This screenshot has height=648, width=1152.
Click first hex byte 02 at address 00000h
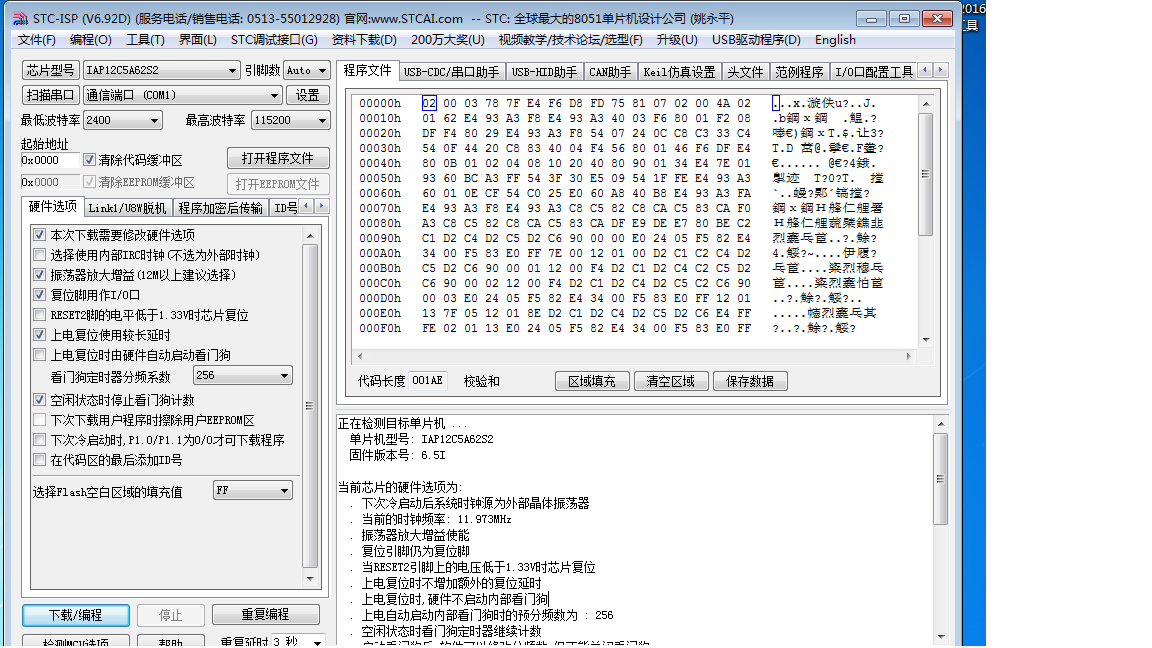pyautogui.click(x=429, y=104)
